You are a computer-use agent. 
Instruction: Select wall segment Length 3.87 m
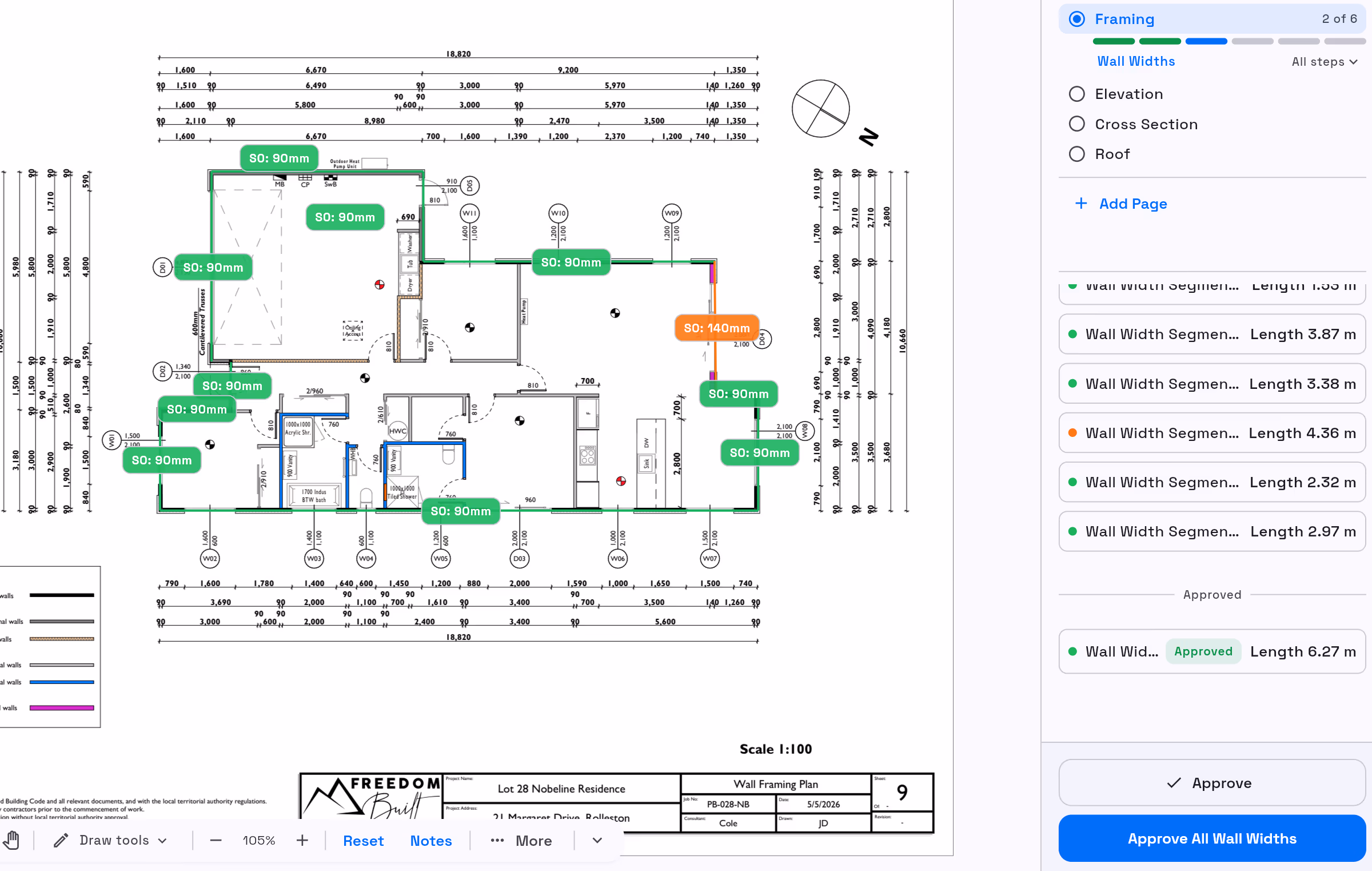(x=1212, y=334)
